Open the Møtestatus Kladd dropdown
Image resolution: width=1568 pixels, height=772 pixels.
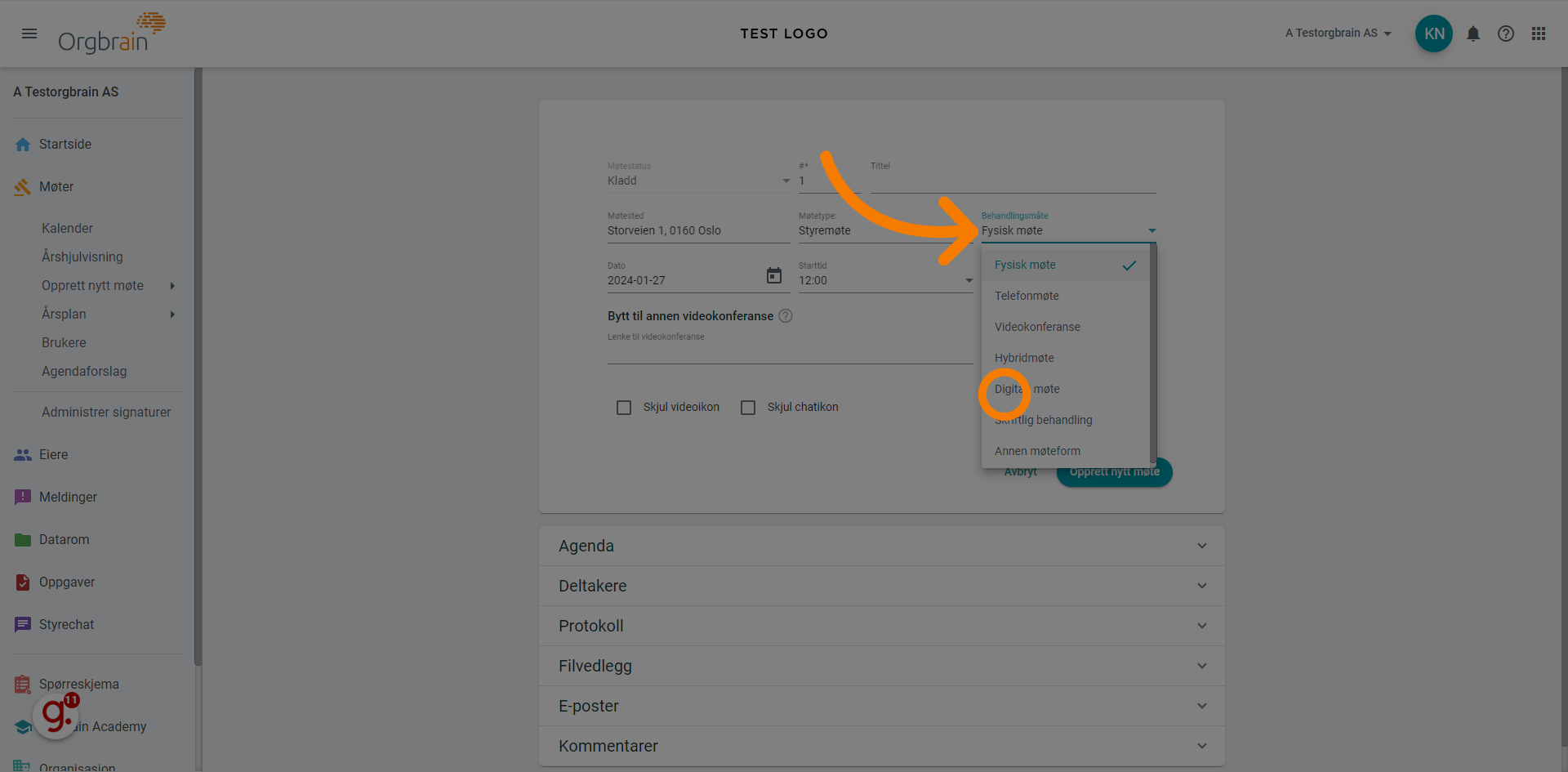[x=699, y=181]
